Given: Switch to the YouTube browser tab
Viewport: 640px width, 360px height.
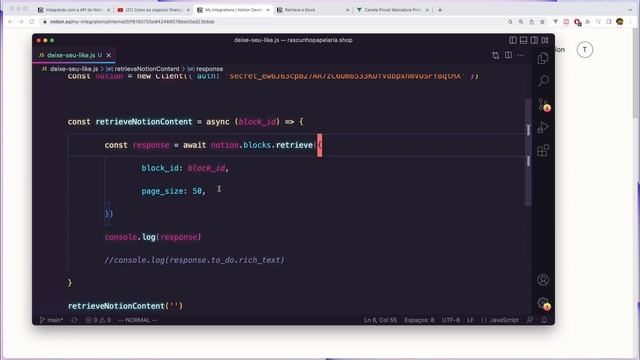Looking at the screenshot, I should click(x=153, y=10).
